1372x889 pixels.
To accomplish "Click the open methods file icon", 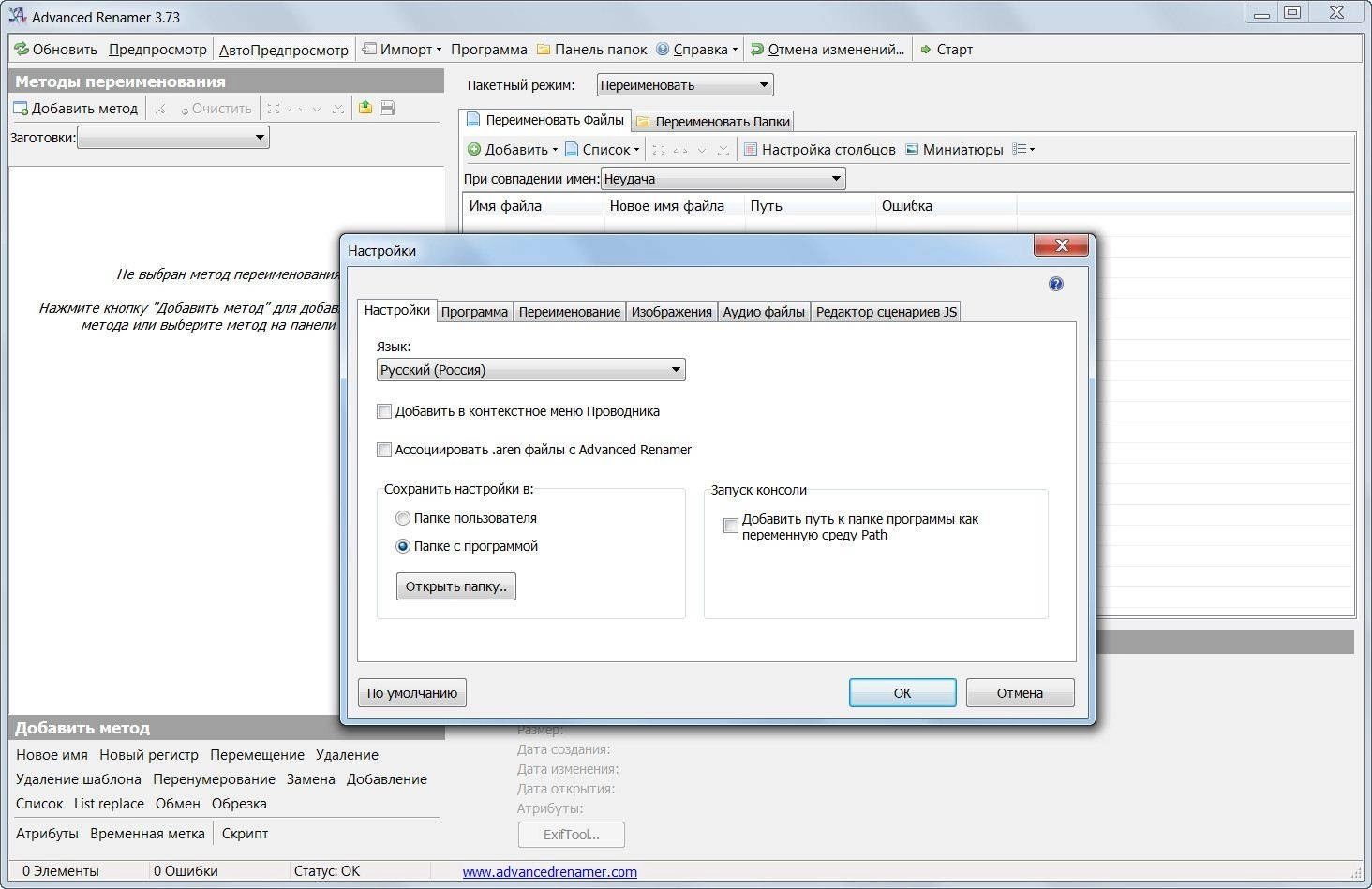I will coord(365,109).
